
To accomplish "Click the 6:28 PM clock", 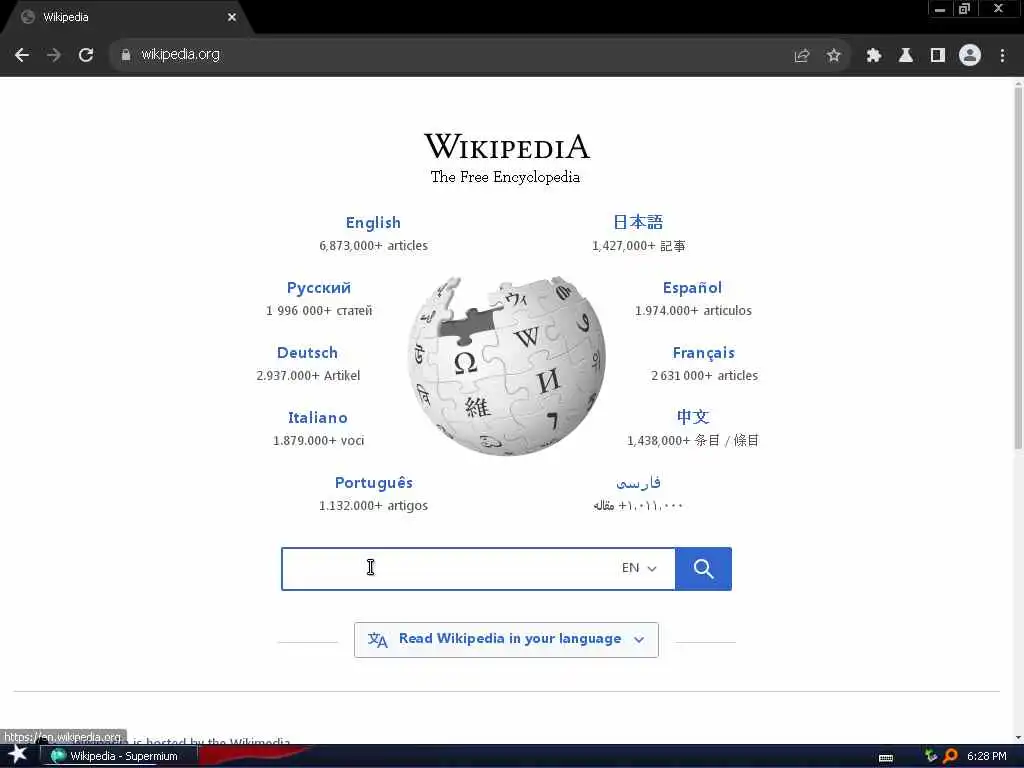I will (986, 756).
